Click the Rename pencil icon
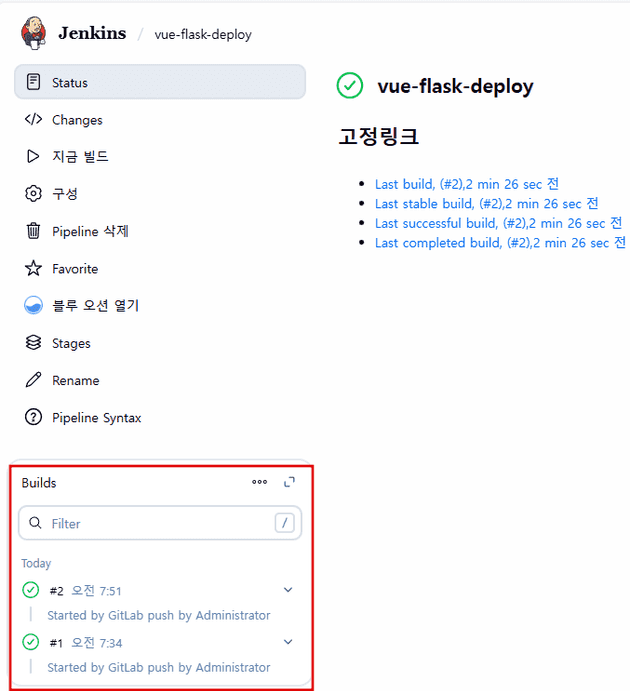630x691 pixels. [33, 380]
